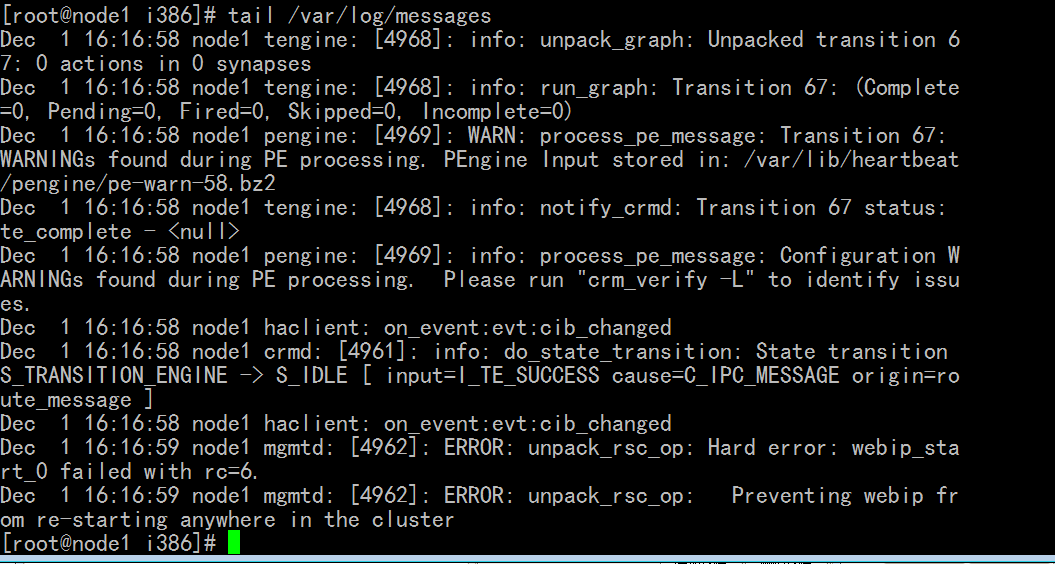
Task: Click the '/pengine/pe-warn-58.bz2' file path
Action: pyautogui.click(x=138, y=184)
